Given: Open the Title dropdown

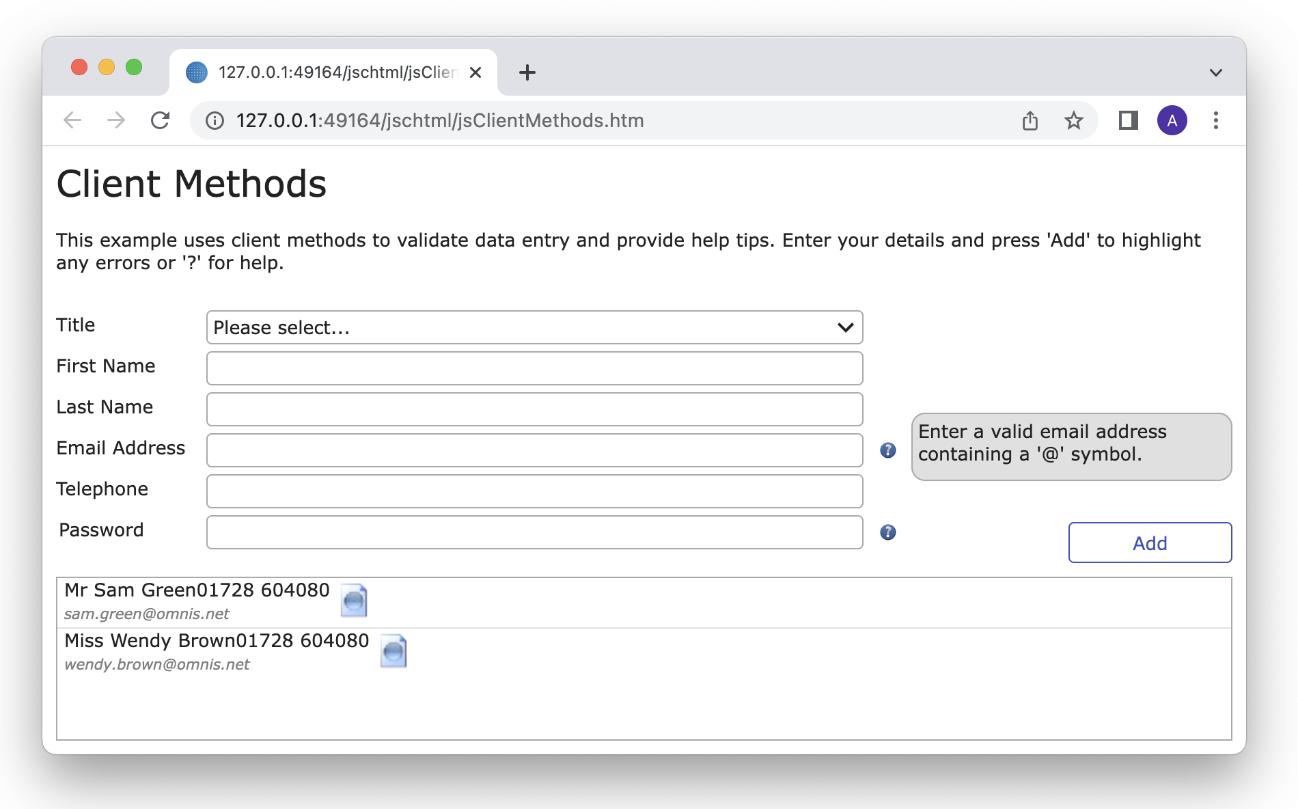Looking at the screenshot, I should point(534,327).
